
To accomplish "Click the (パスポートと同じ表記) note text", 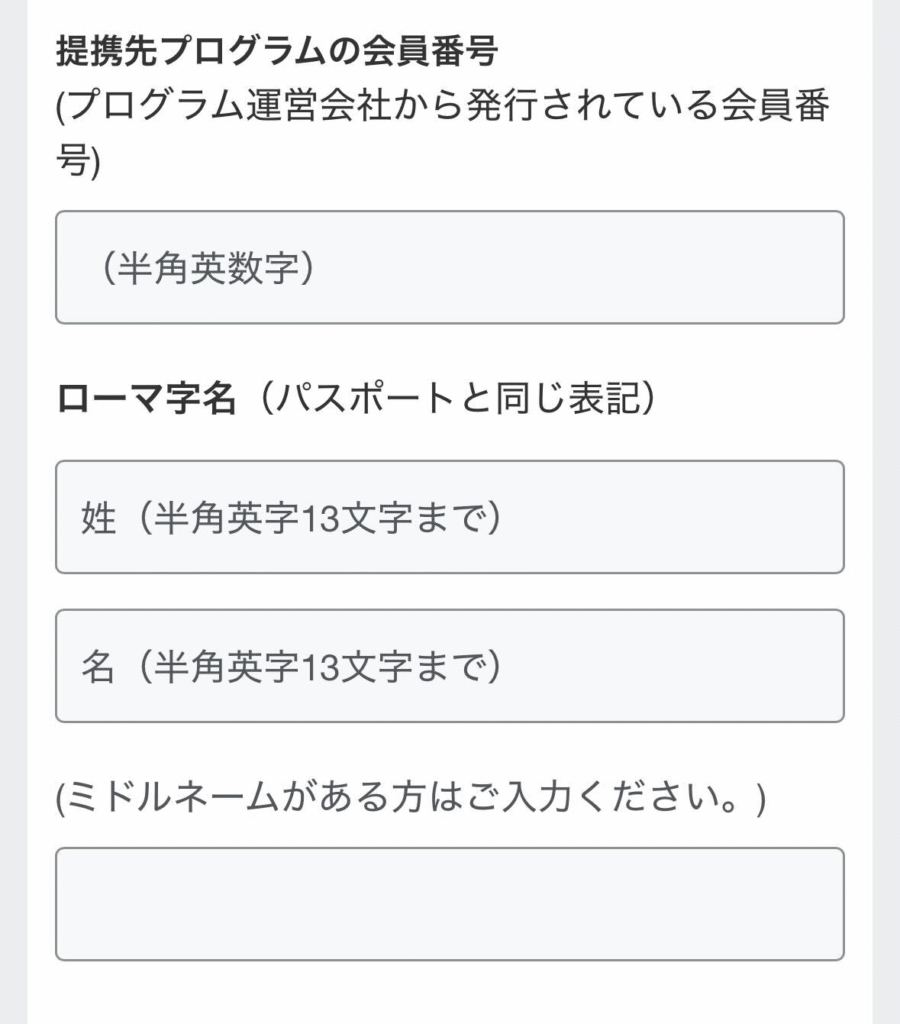I will coord(457,398).
